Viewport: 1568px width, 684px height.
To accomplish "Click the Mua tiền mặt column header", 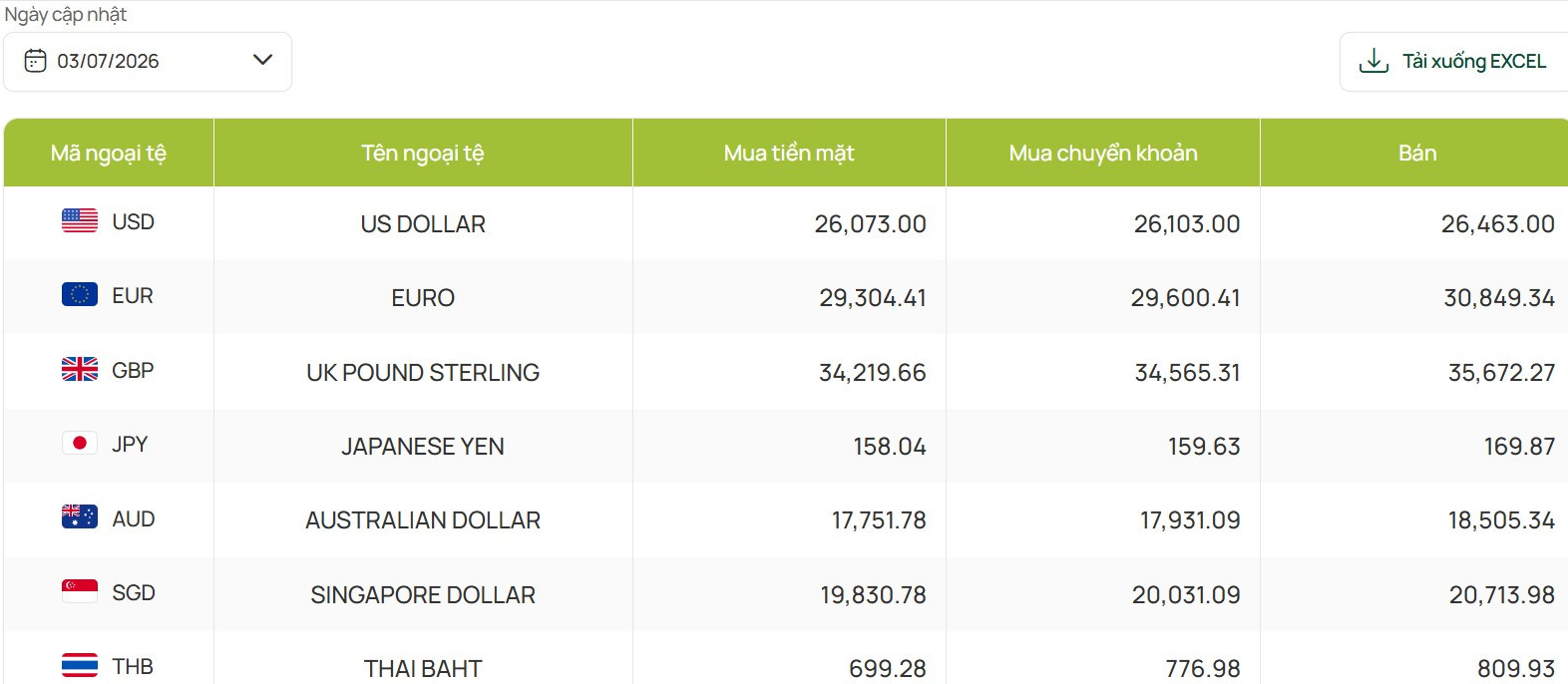I will pos(789,153).
